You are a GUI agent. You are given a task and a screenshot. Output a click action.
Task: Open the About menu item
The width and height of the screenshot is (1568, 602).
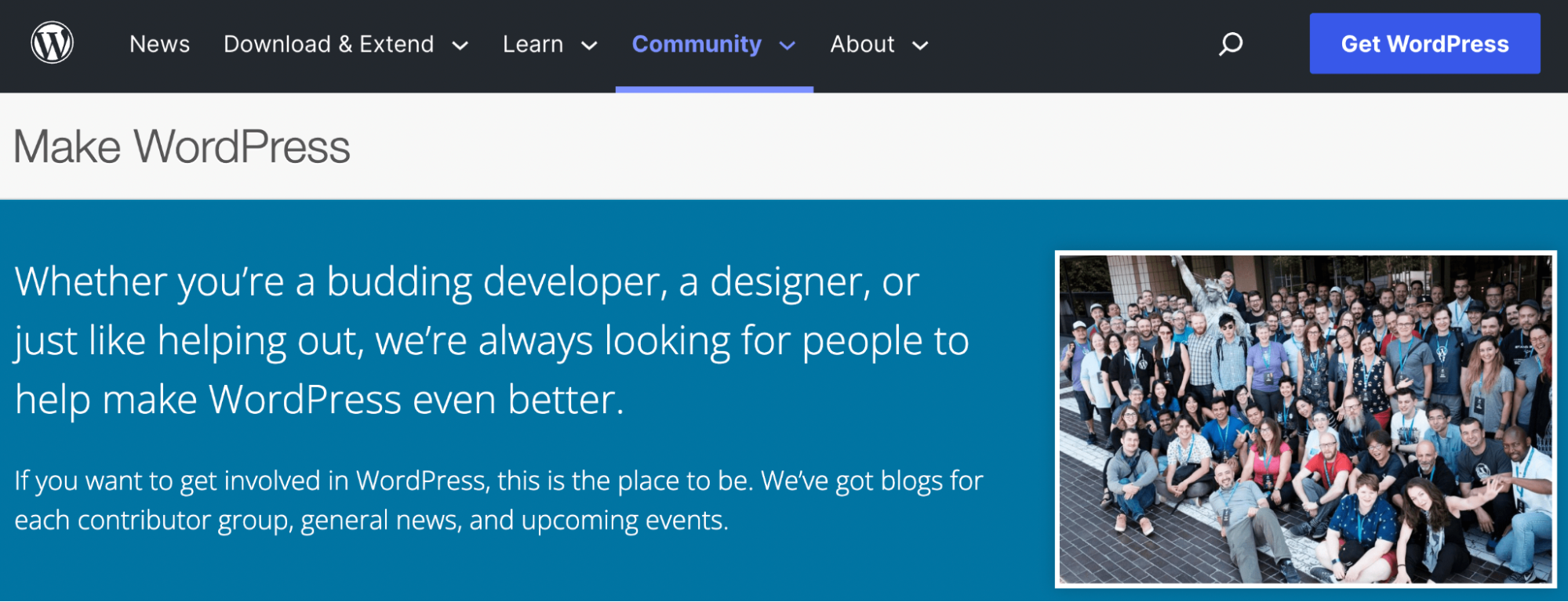pyautogui.click(x=862, y=44)
